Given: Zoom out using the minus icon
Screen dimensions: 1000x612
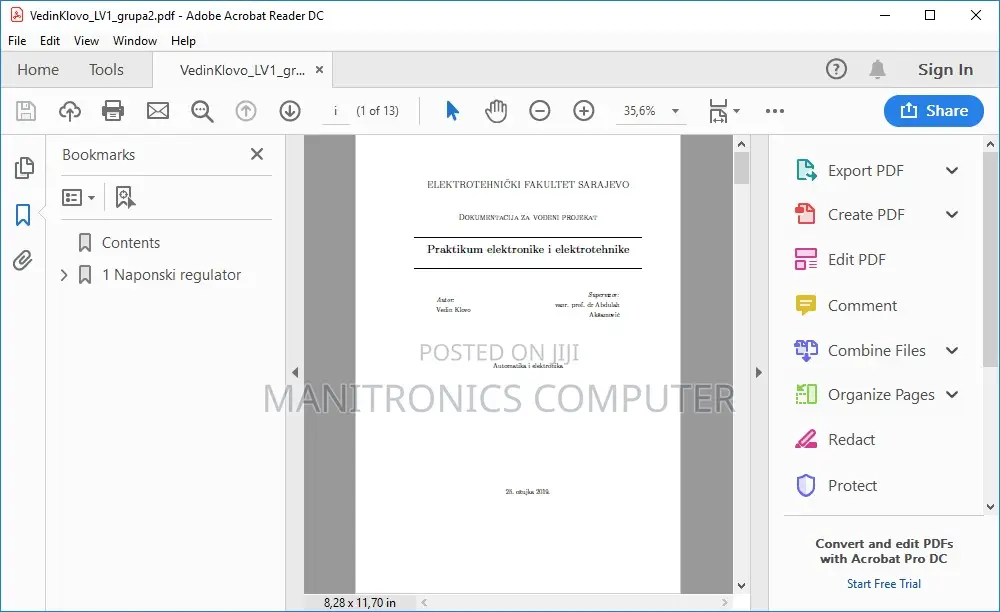Looking at the screenshot, I should (x=540, y=110).
